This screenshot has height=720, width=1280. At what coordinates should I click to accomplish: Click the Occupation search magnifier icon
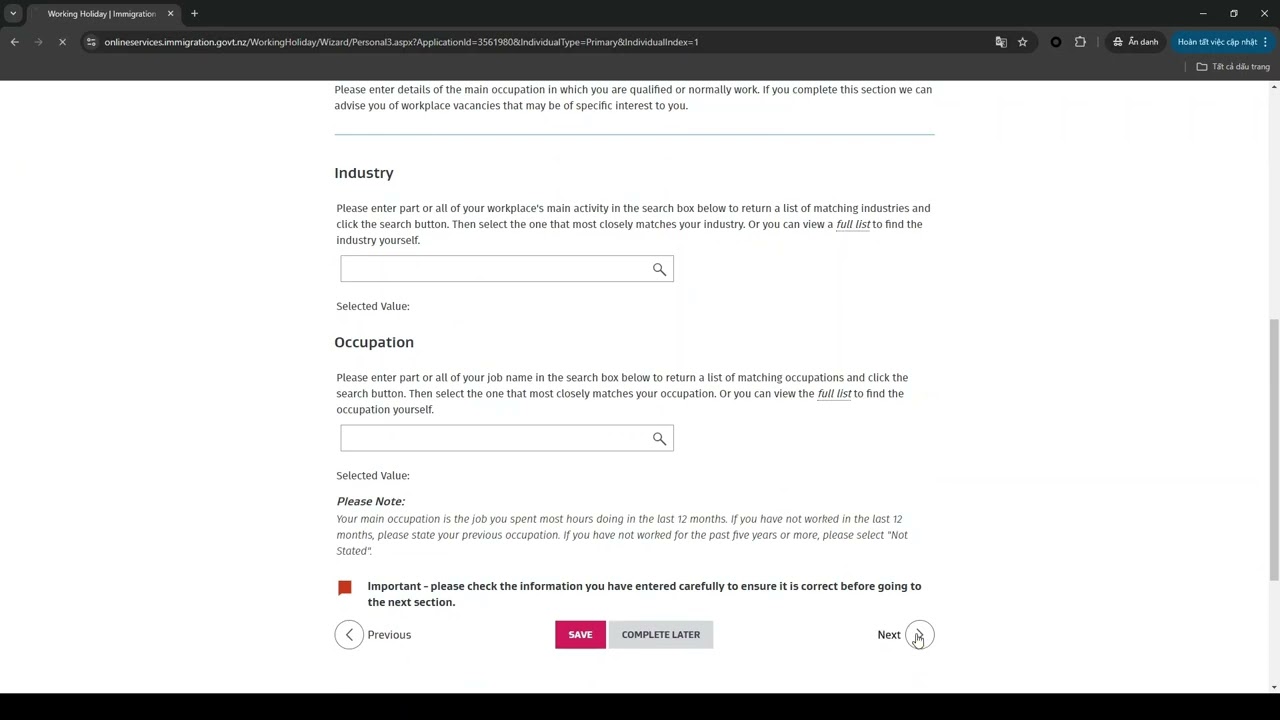[659, 439]
